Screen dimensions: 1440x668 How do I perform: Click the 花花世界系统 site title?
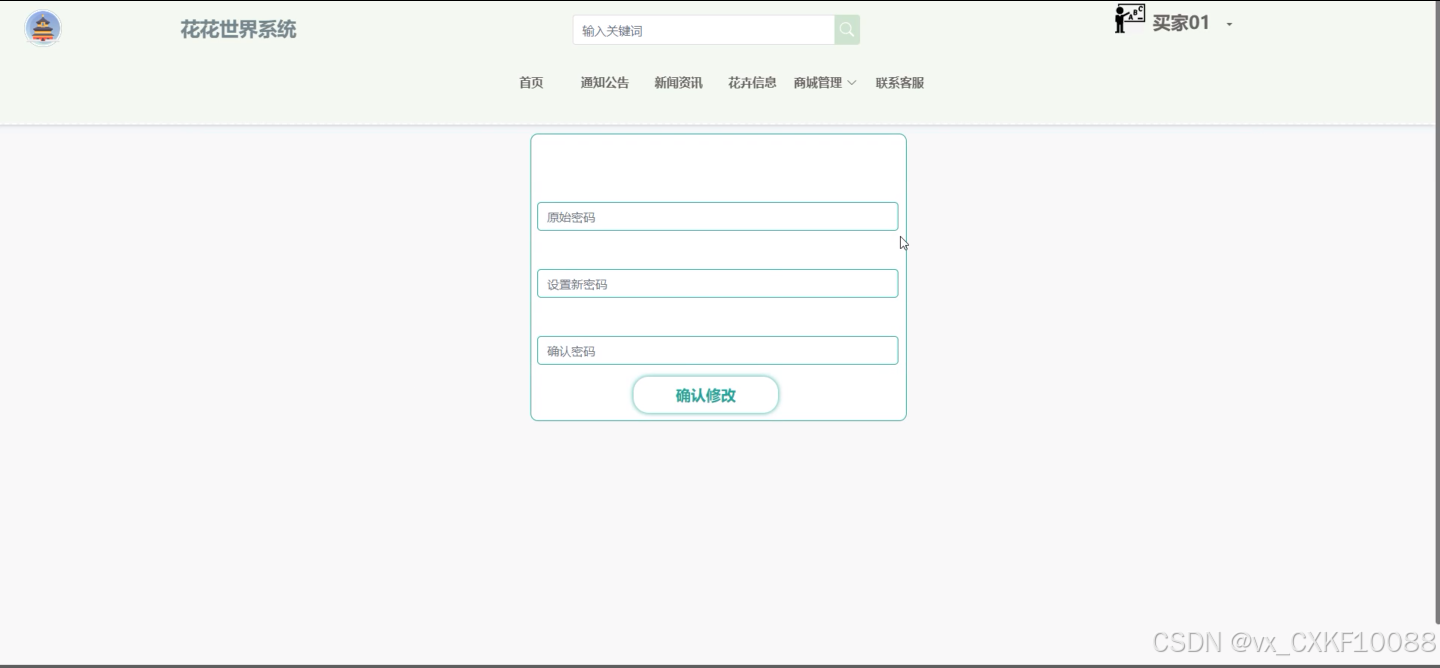(x=238, y=29)
